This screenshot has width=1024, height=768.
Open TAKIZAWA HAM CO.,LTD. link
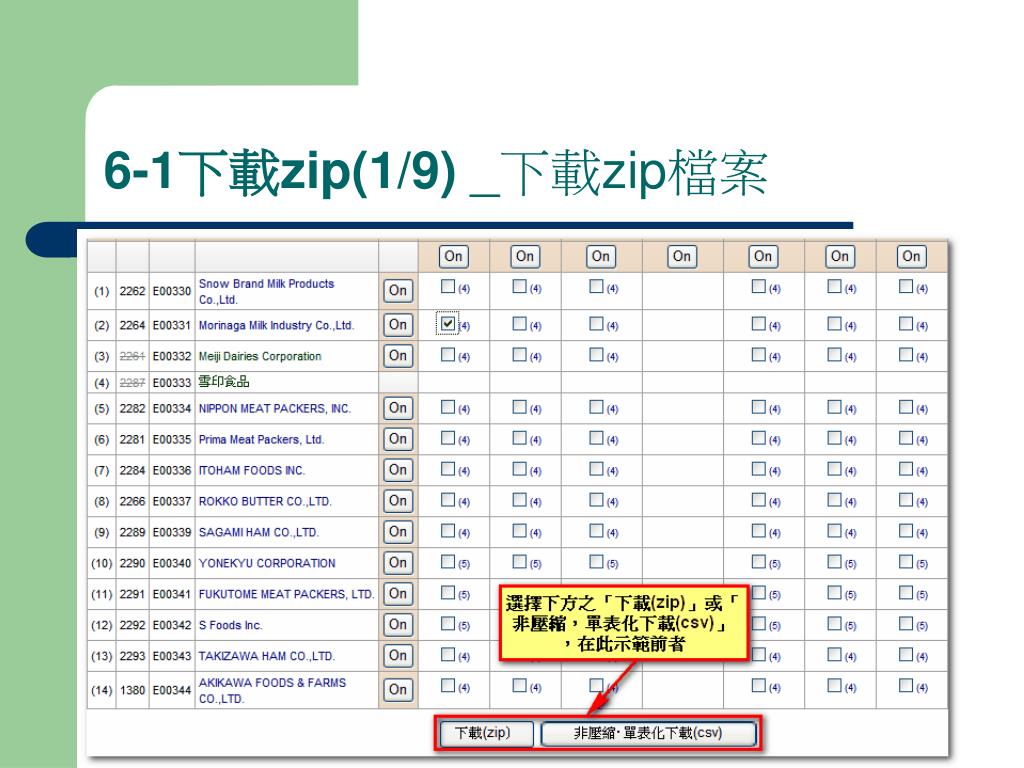click(x=266, y=656)
